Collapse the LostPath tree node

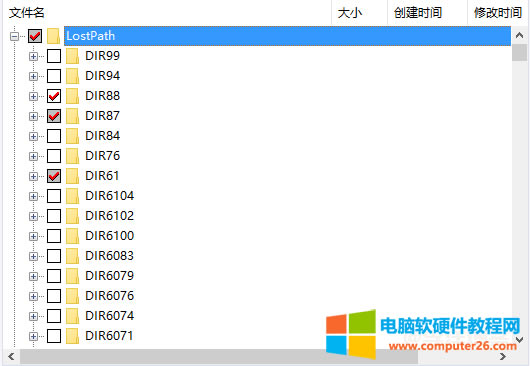click(15, 36)
